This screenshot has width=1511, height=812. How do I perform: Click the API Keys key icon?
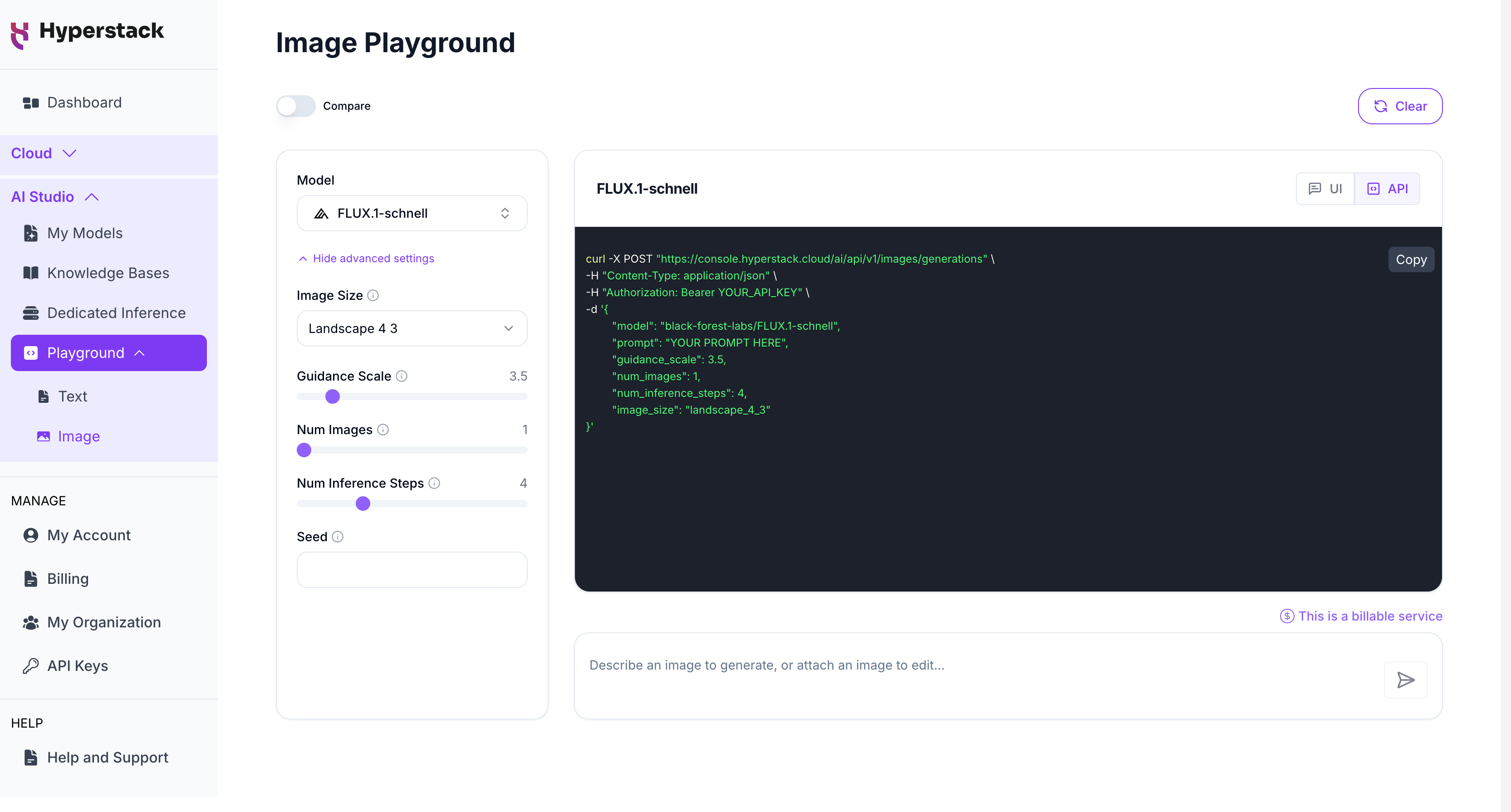tap(30, 666)
